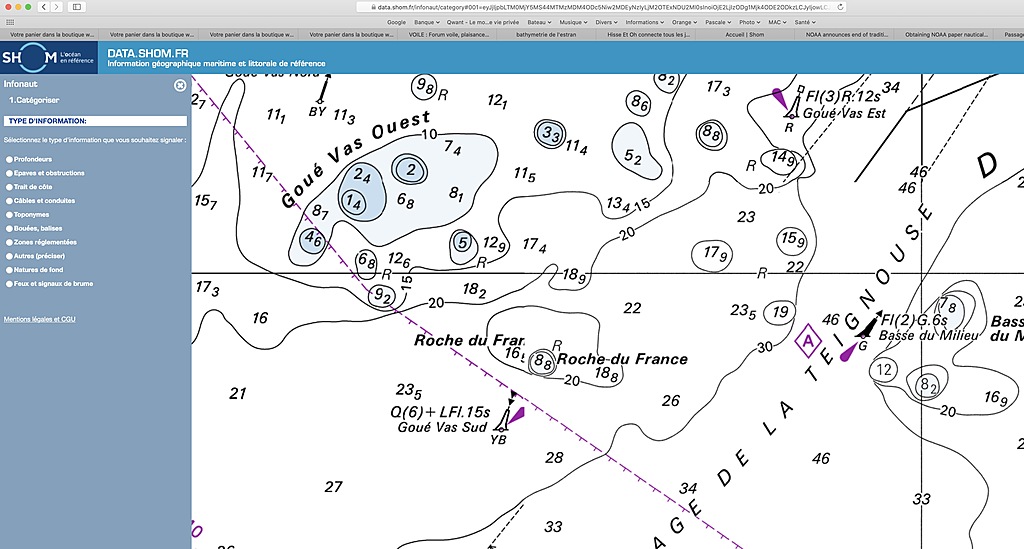This screenshot has width=1024, height=549.
Task: Click the Goué Vas Est buoy symbol
Action: click(793, 104)
